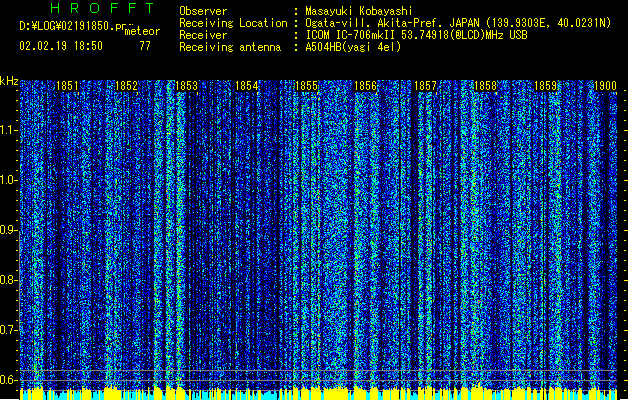629x400 pixels.
Task: Click the 1859 time marker
Action: point(546,86)
